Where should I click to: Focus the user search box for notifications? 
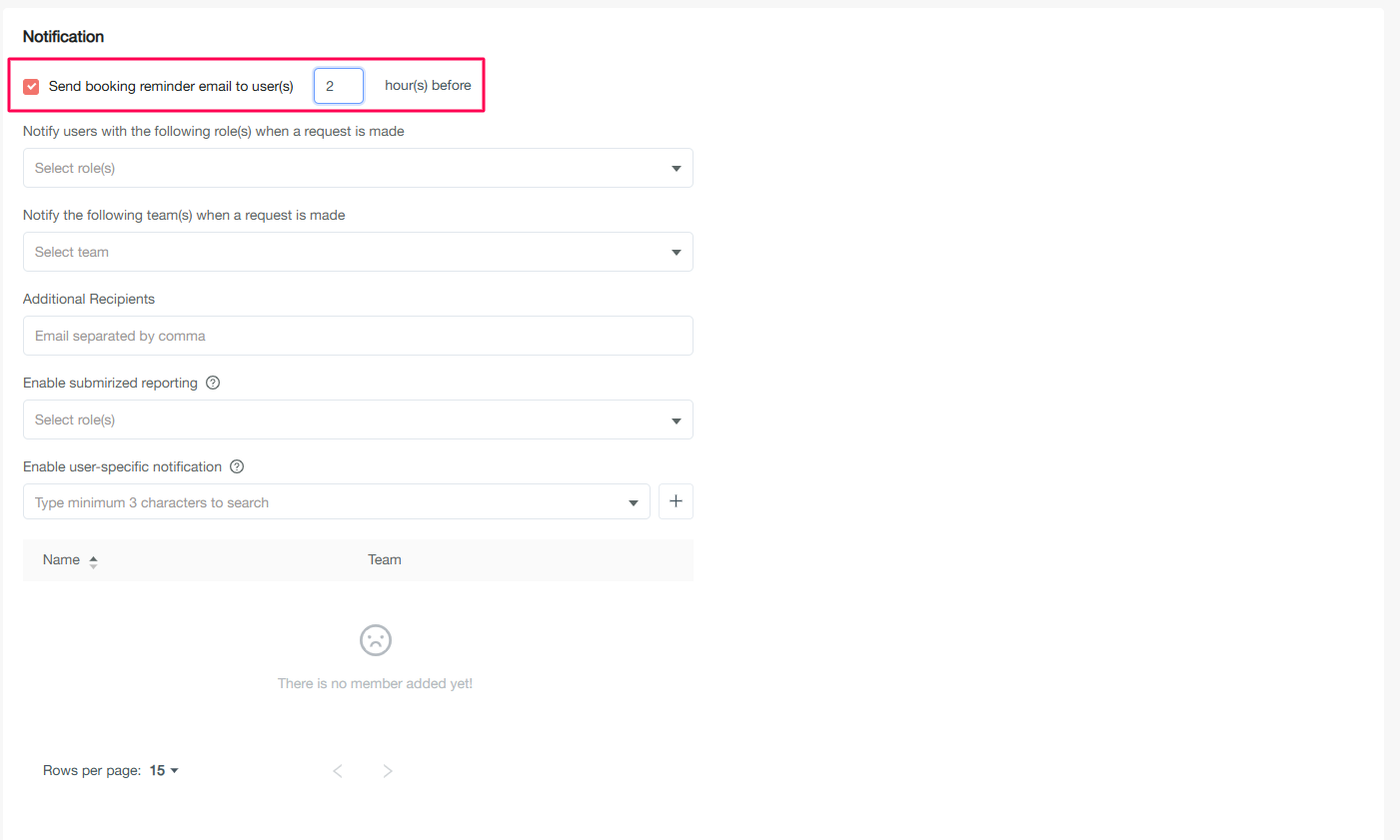(320, 502)
